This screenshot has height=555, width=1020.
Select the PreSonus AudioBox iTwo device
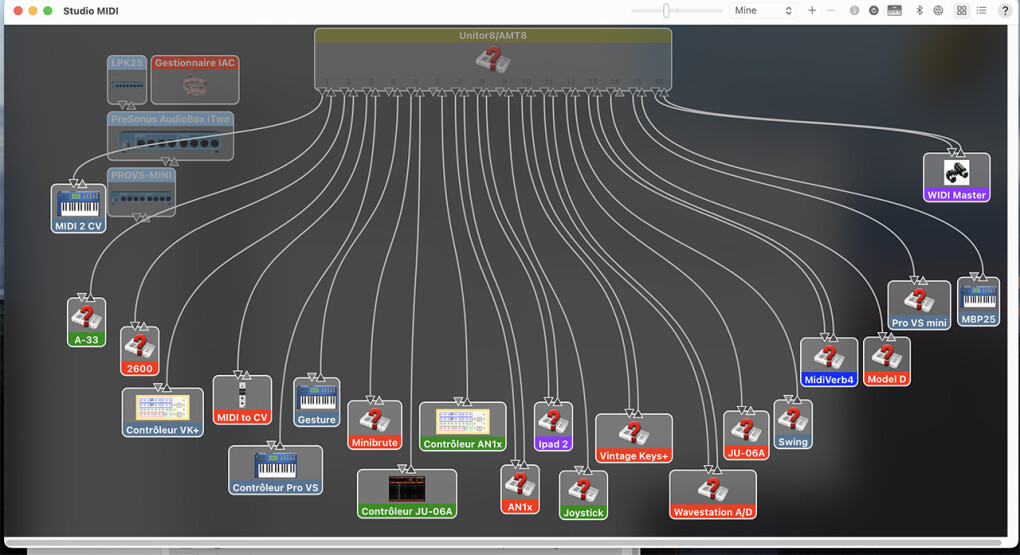click(x=170, y=136)
